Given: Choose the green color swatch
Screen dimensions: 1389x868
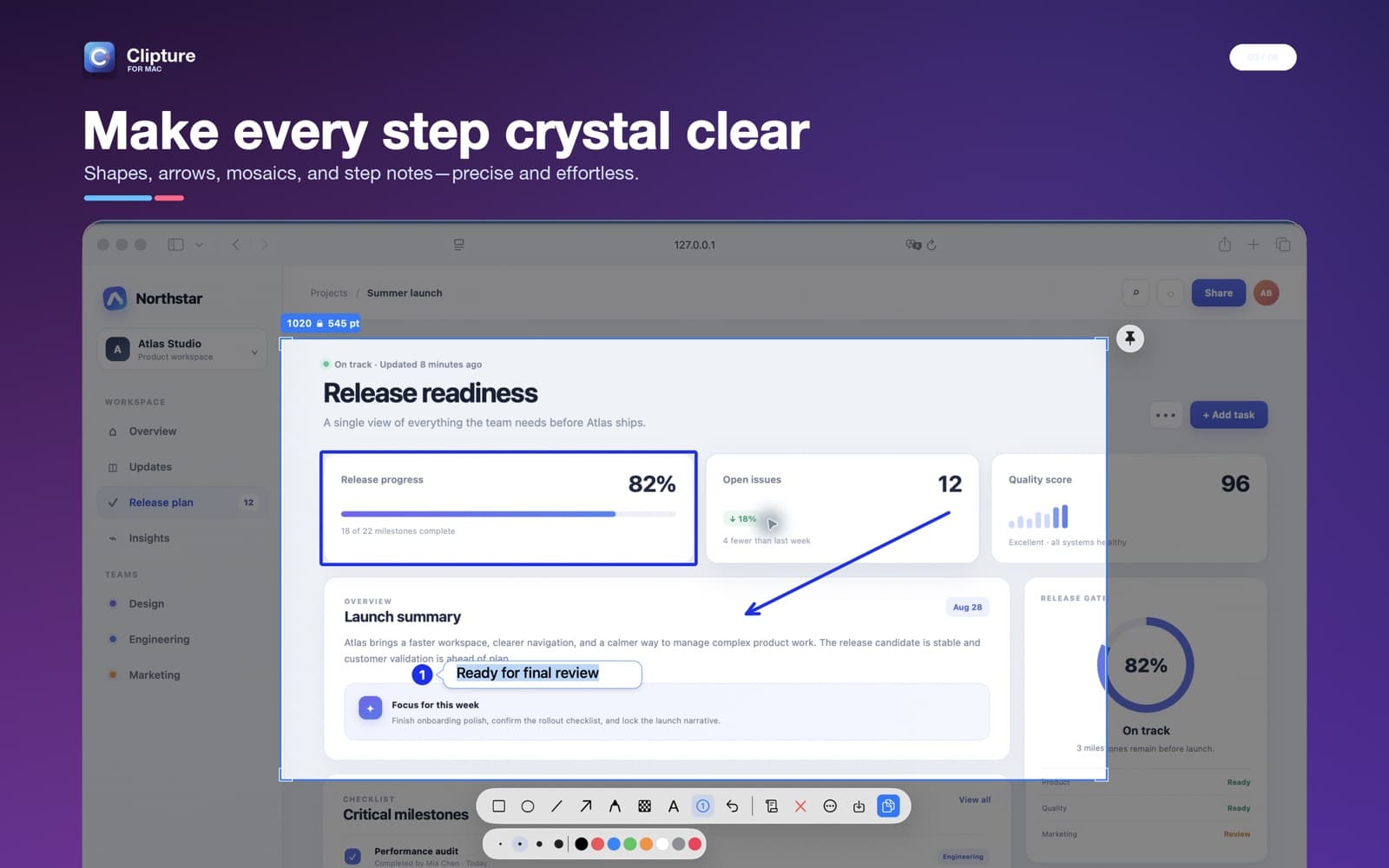Looking at the screenshot, I should click(630, 844).
